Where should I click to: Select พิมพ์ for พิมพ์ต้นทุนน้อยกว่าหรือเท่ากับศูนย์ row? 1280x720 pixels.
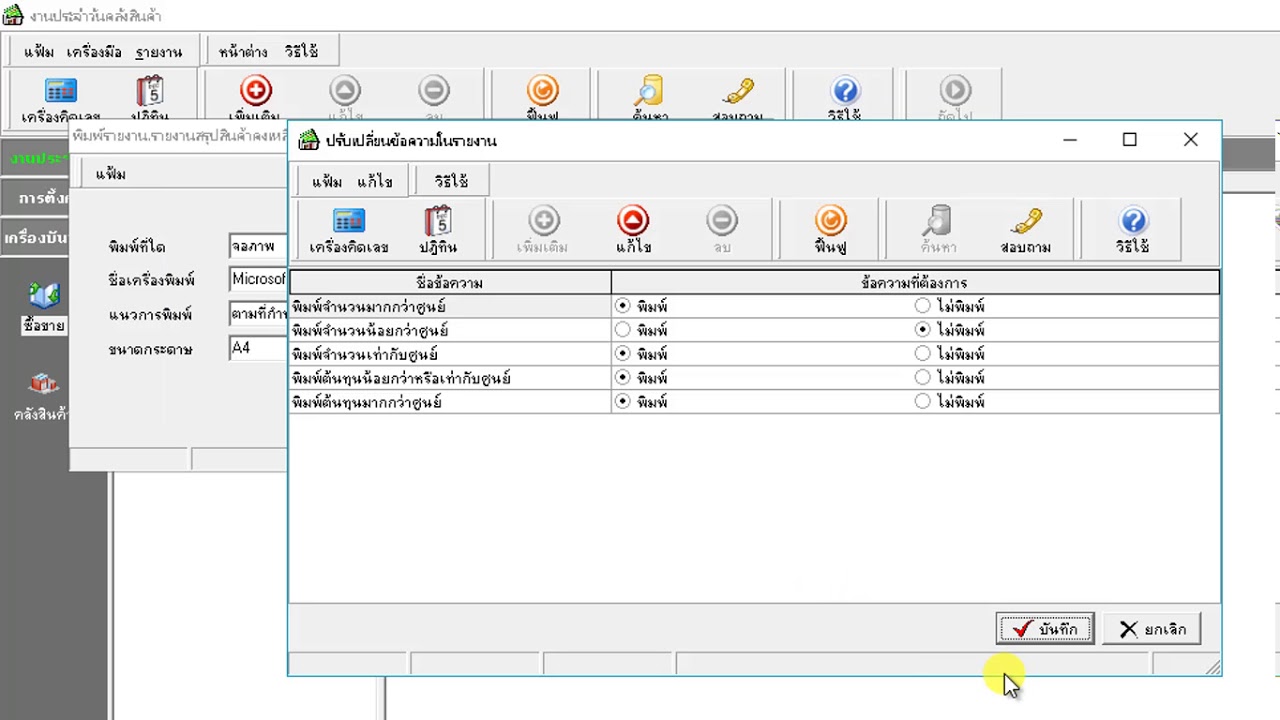pos(623,378)
